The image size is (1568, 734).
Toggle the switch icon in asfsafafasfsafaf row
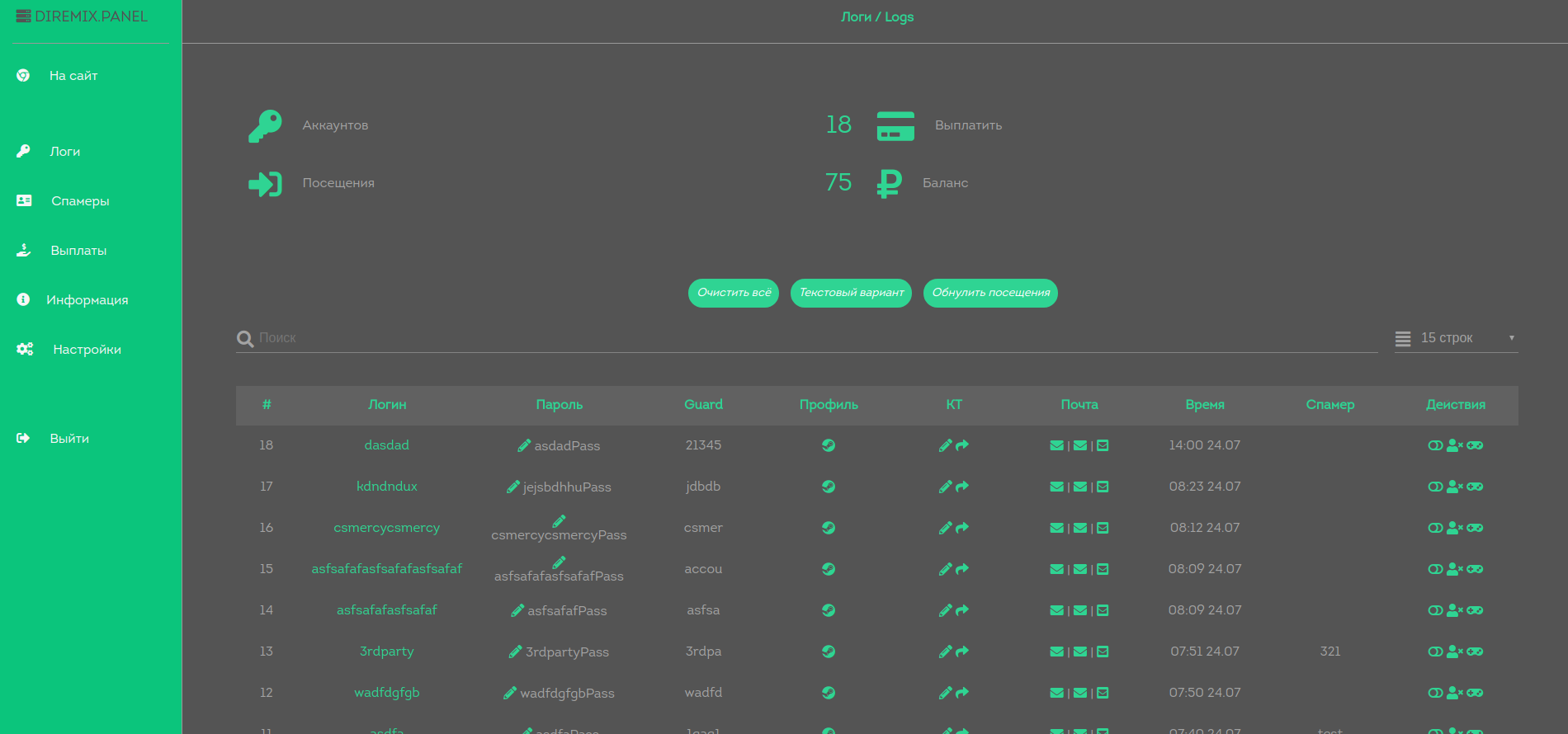[1435, 610]
